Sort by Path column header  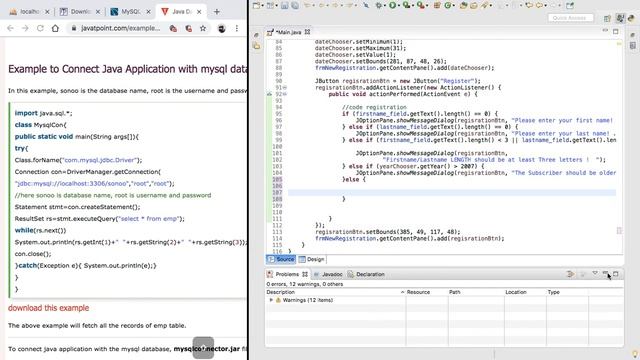click(476, 292)
